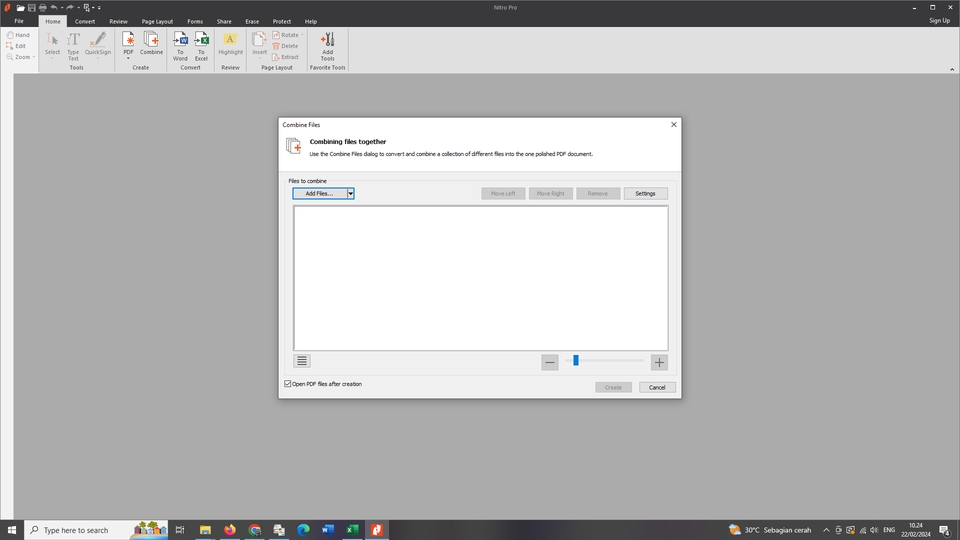Open the Rotate dropdown in Page Layout

(x=302, y=35)
